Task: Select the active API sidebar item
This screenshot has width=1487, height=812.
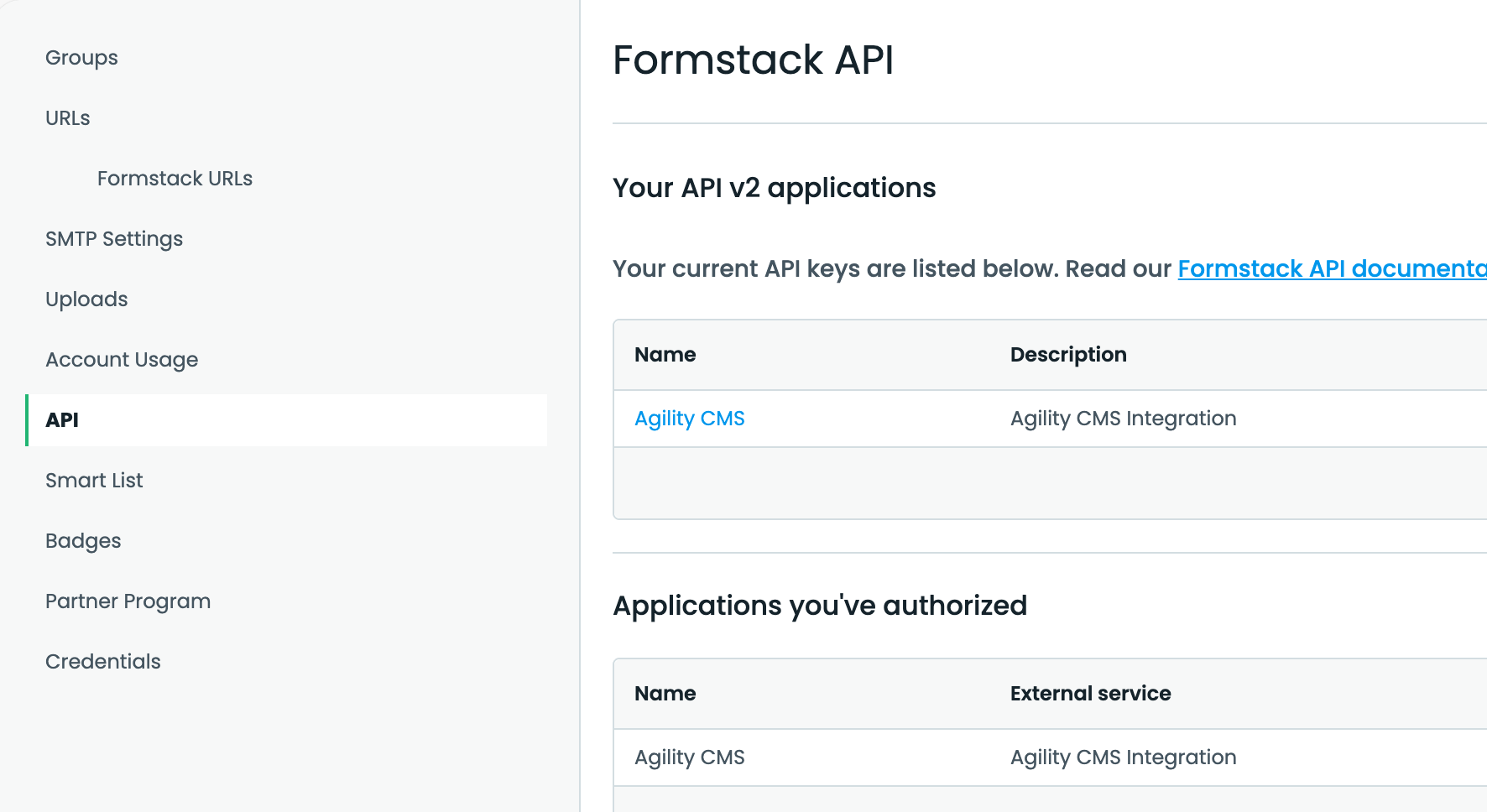Action: point(287,420)
